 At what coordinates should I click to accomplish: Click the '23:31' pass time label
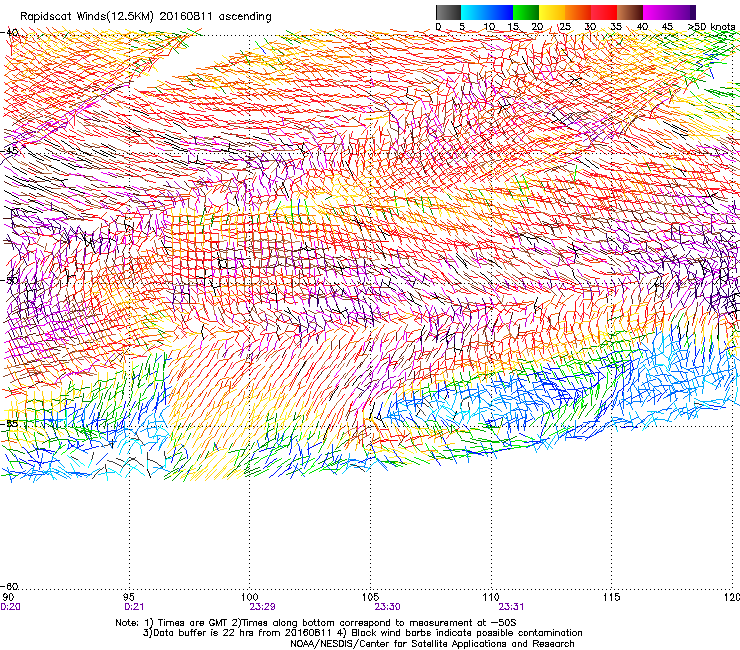click(512, 607)
